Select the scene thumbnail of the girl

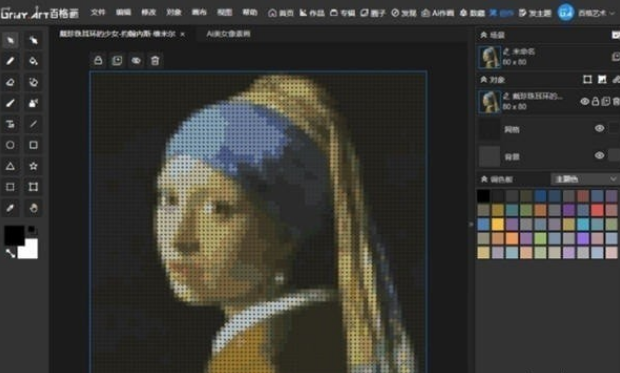point(490,57)
